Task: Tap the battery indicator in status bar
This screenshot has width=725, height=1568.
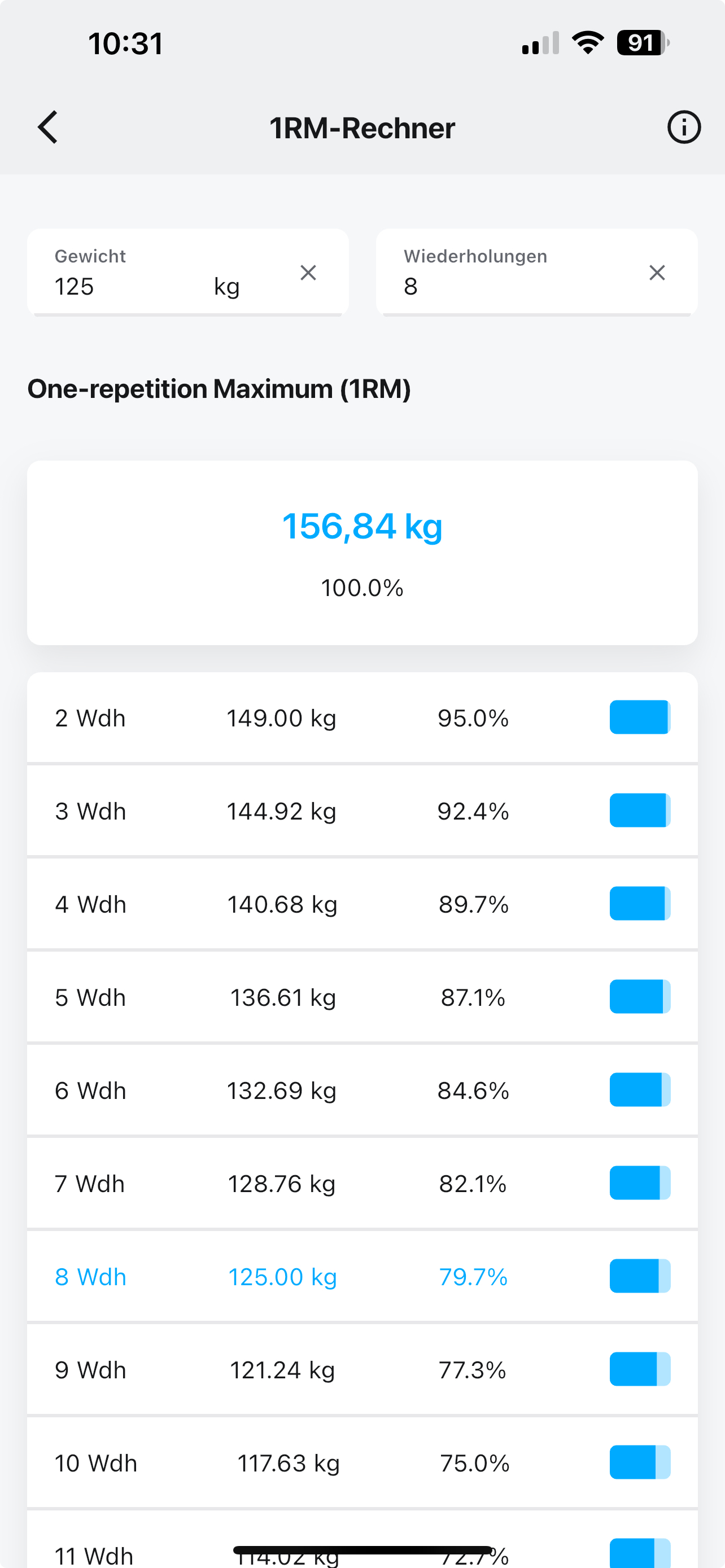Action: tap(644, 42)
